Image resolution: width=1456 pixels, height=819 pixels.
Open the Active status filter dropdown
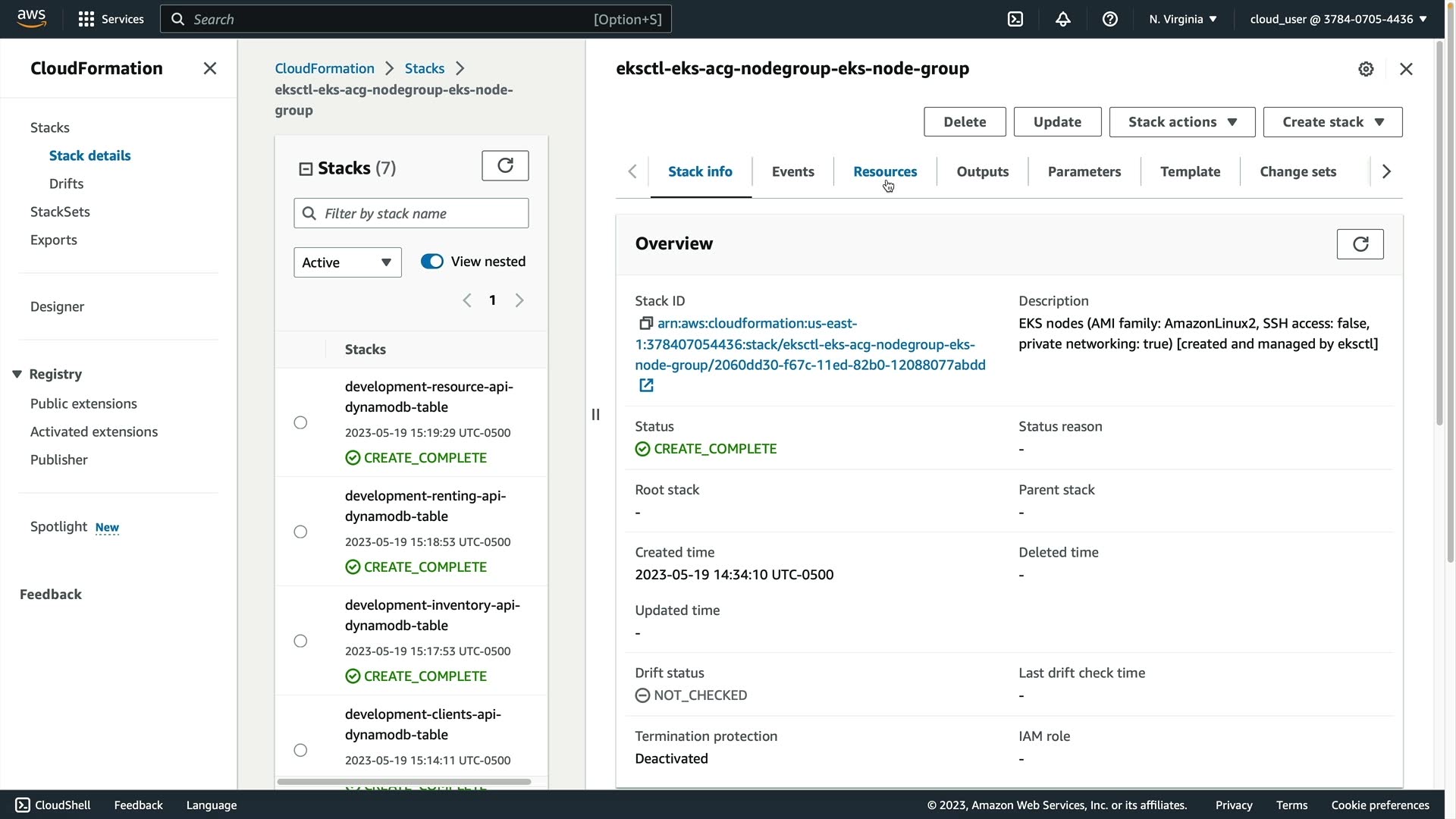347,262
